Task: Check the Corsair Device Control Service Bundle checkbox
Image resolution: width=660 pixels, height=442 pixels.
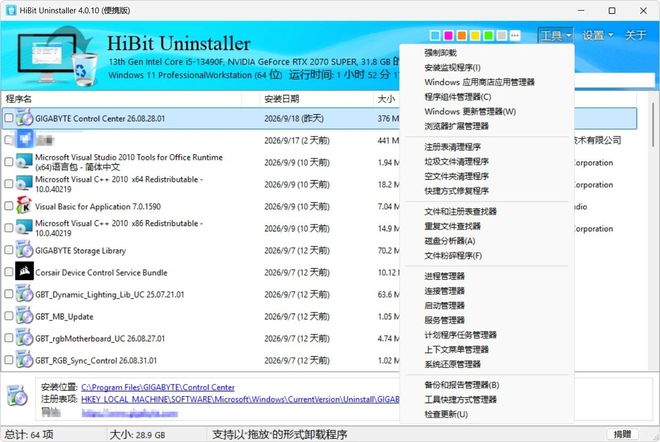Action: [x=8, y=272]
